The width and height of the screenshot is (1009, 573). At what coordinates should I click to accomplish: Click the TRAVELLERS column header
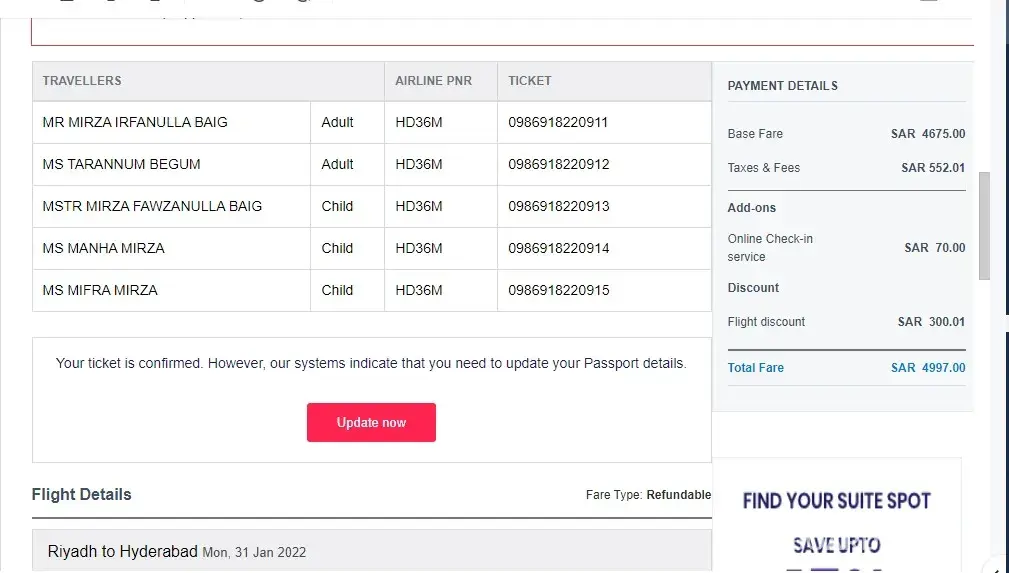coord(82,81)
